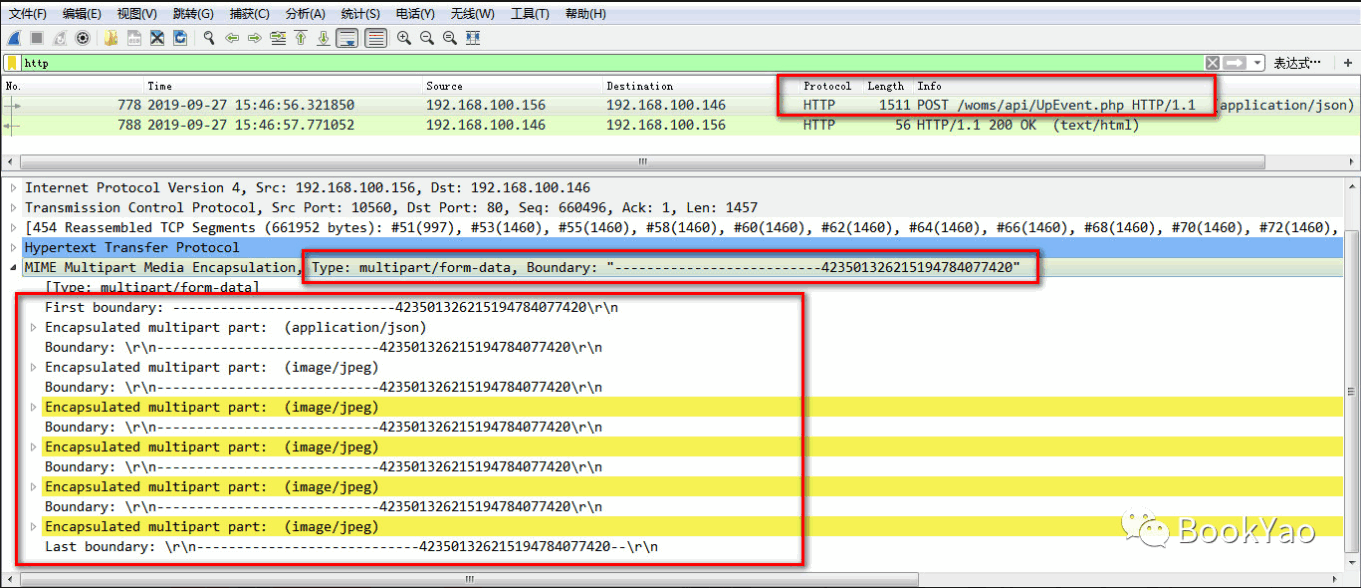Open filter bookmarks via the bookmark icon
The width and height of the screenshot is (1361, 588).
(x=9, y=62)
